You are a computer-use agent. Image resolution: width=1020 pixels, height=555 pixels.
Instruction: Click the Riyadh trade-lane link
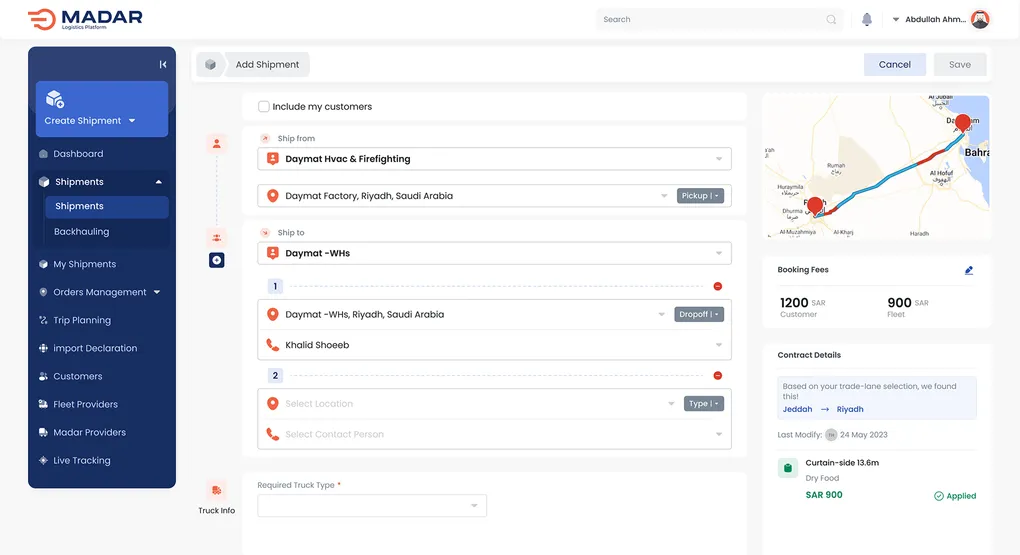850,409
